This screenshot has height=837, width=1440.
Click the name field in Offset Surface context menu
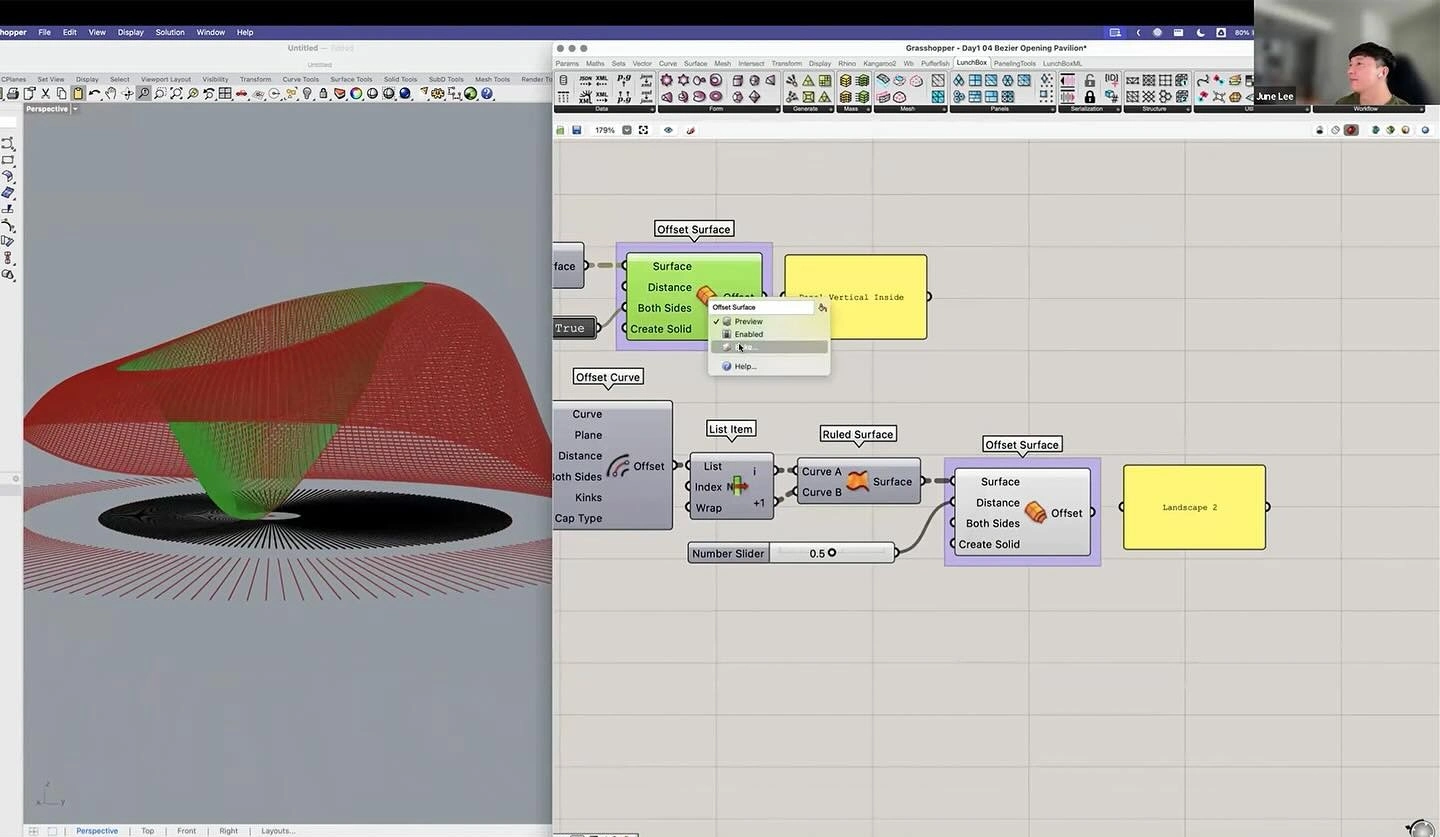coord(762,307)
